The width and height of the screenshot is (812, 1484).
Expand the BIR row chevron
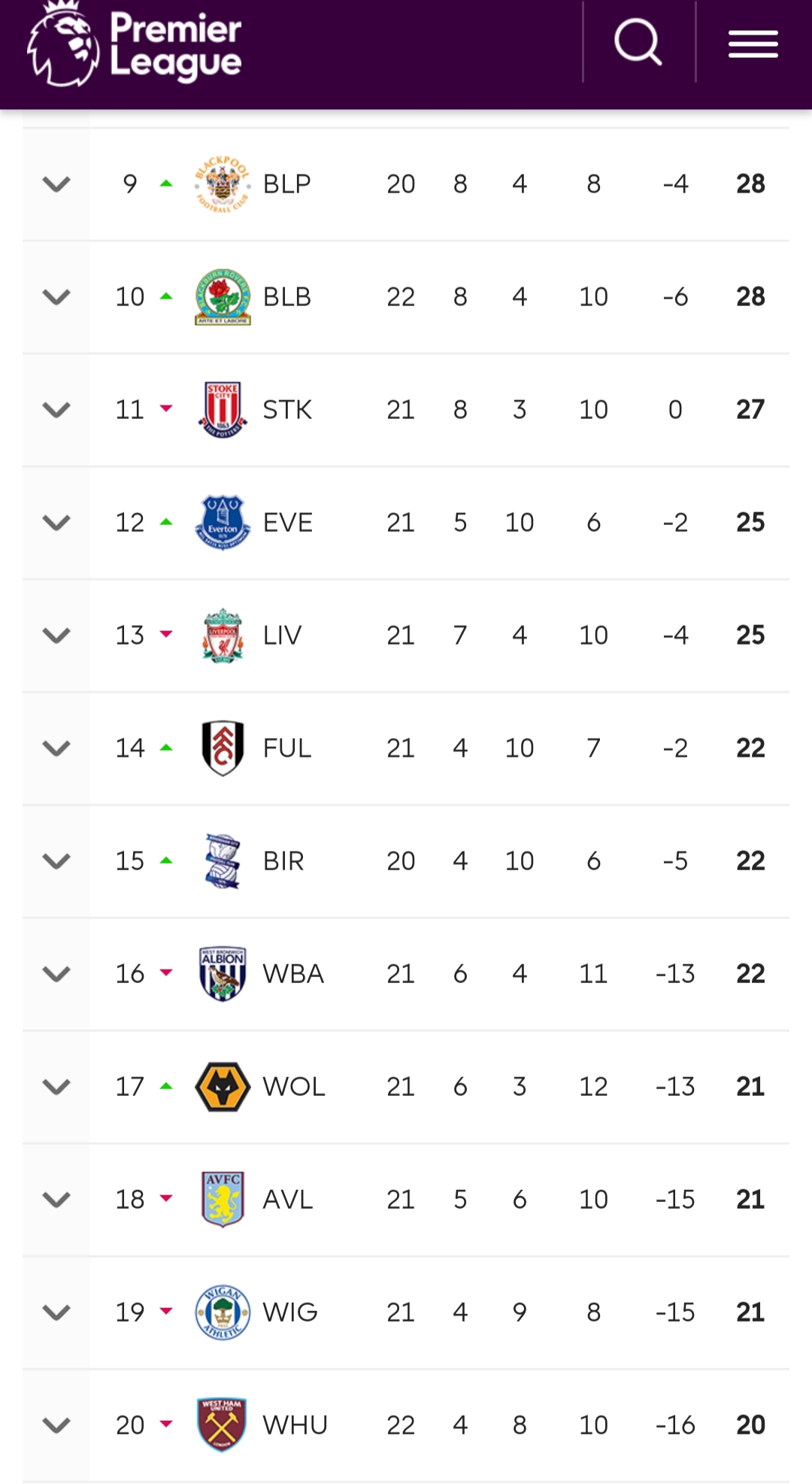[56, 861]
